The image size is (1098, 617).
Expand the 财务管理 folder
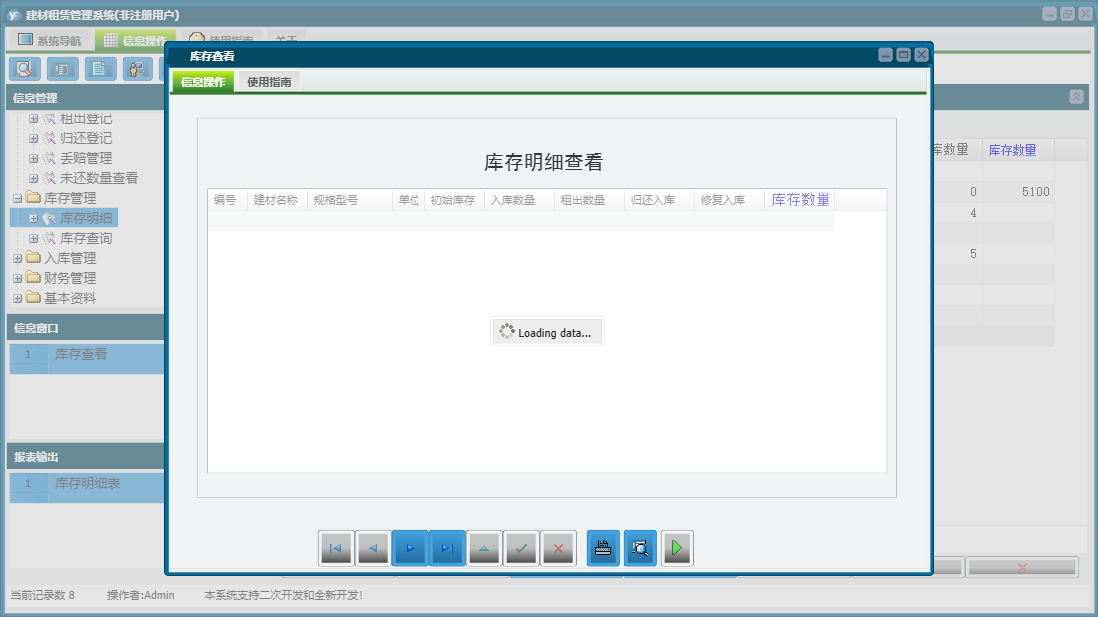18,278
